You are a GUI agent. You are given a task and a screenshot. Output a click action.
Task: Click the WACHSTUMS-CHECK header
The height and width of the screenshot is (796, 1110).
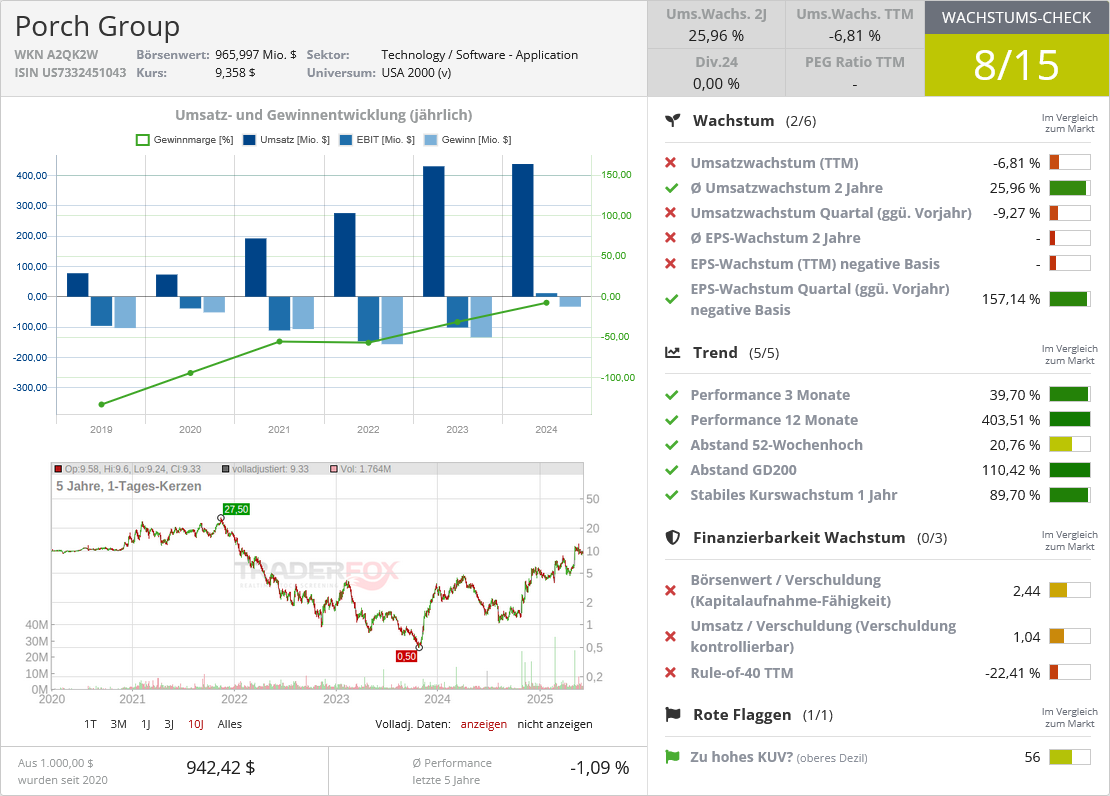click(x=1017, y=18)
